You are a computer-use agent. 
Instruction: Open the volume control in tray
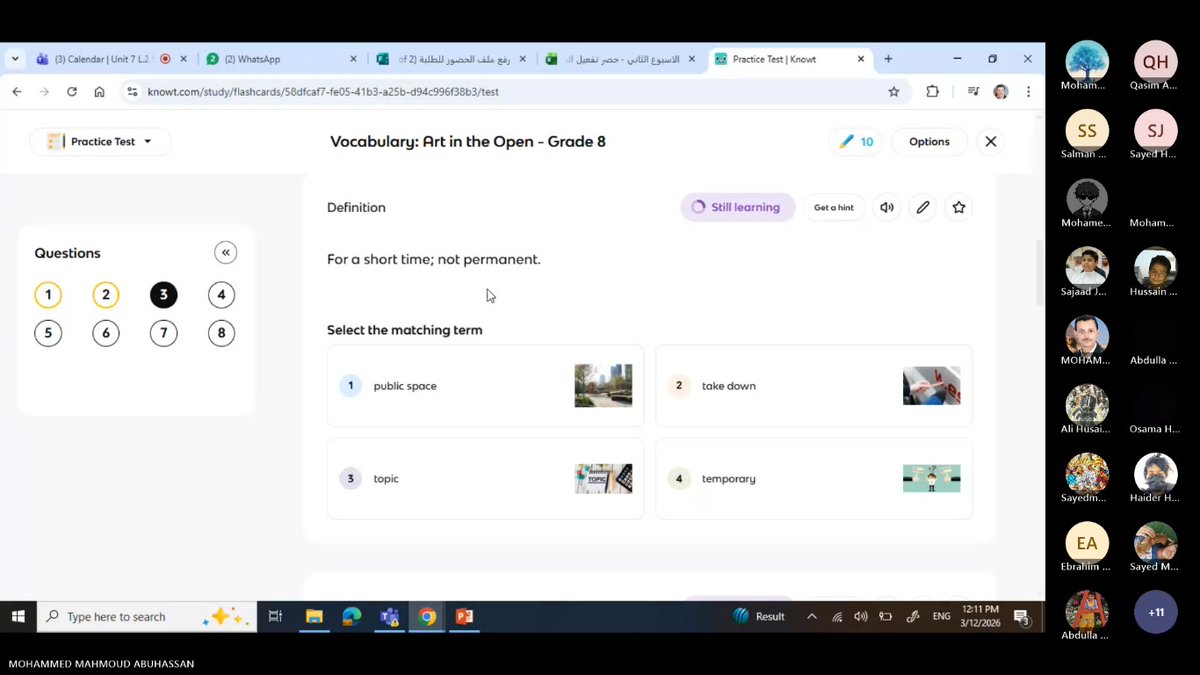coord(861,616)
